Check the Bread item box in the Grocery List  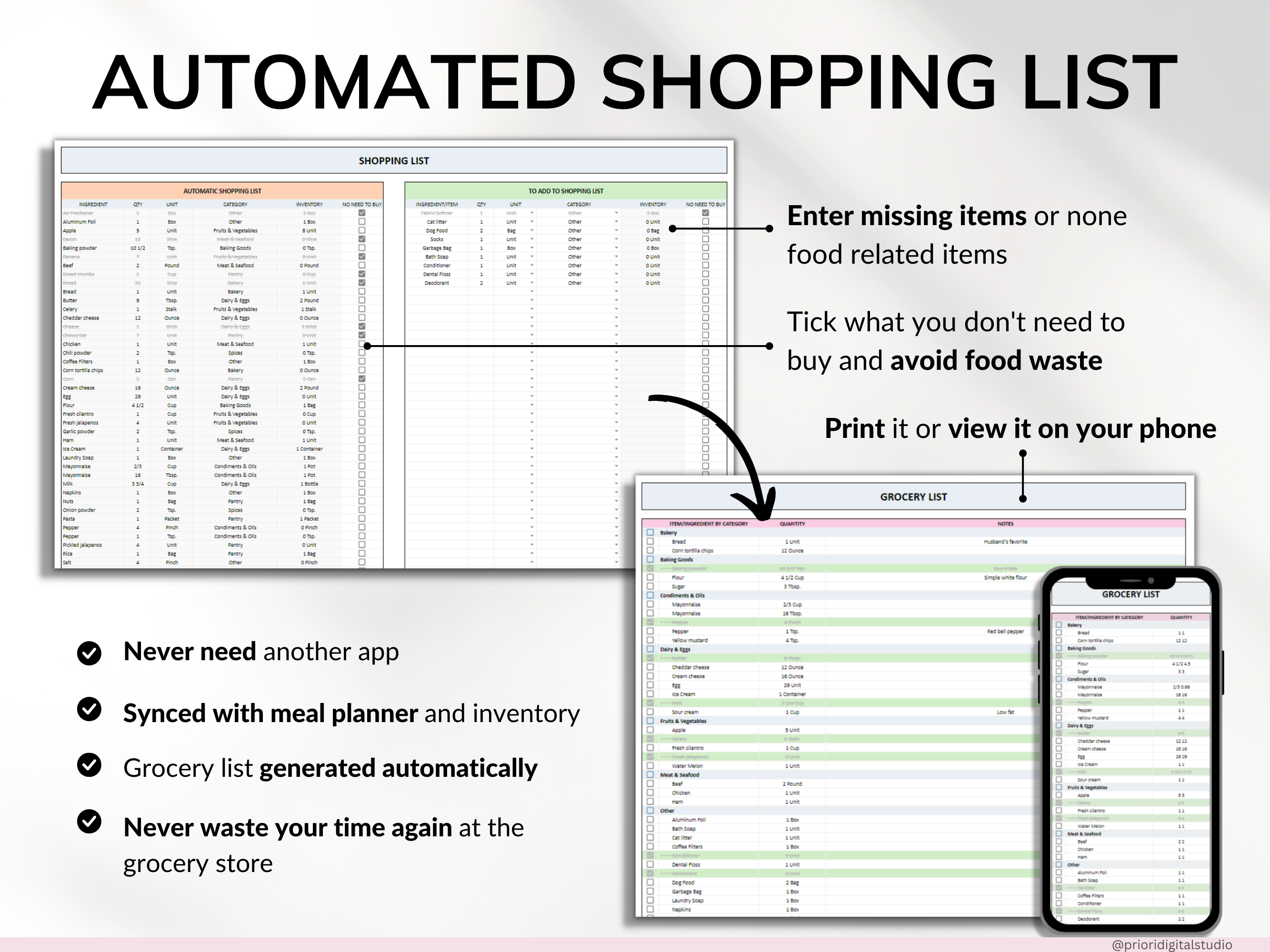click(x=650, y=542)
